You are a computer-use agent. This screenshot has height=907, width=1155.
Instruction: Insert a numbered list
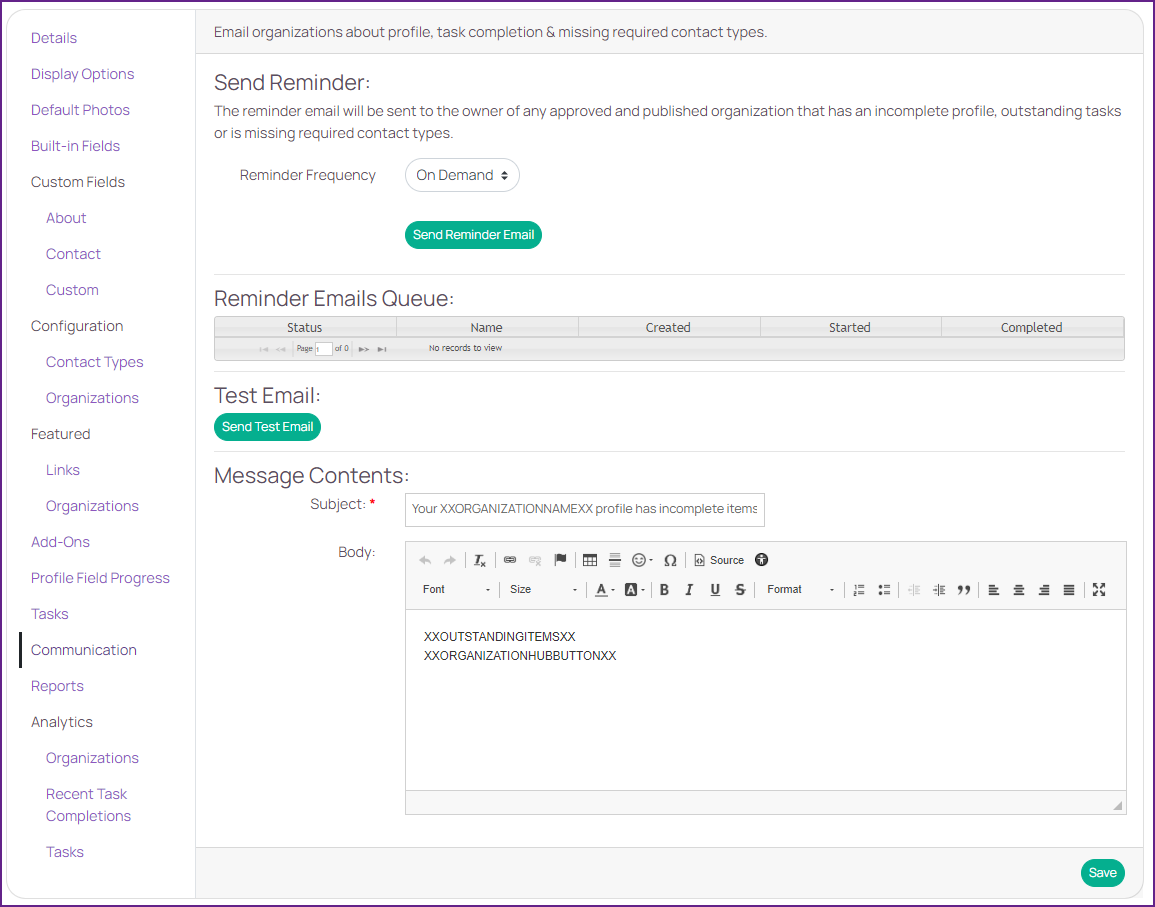859,590
